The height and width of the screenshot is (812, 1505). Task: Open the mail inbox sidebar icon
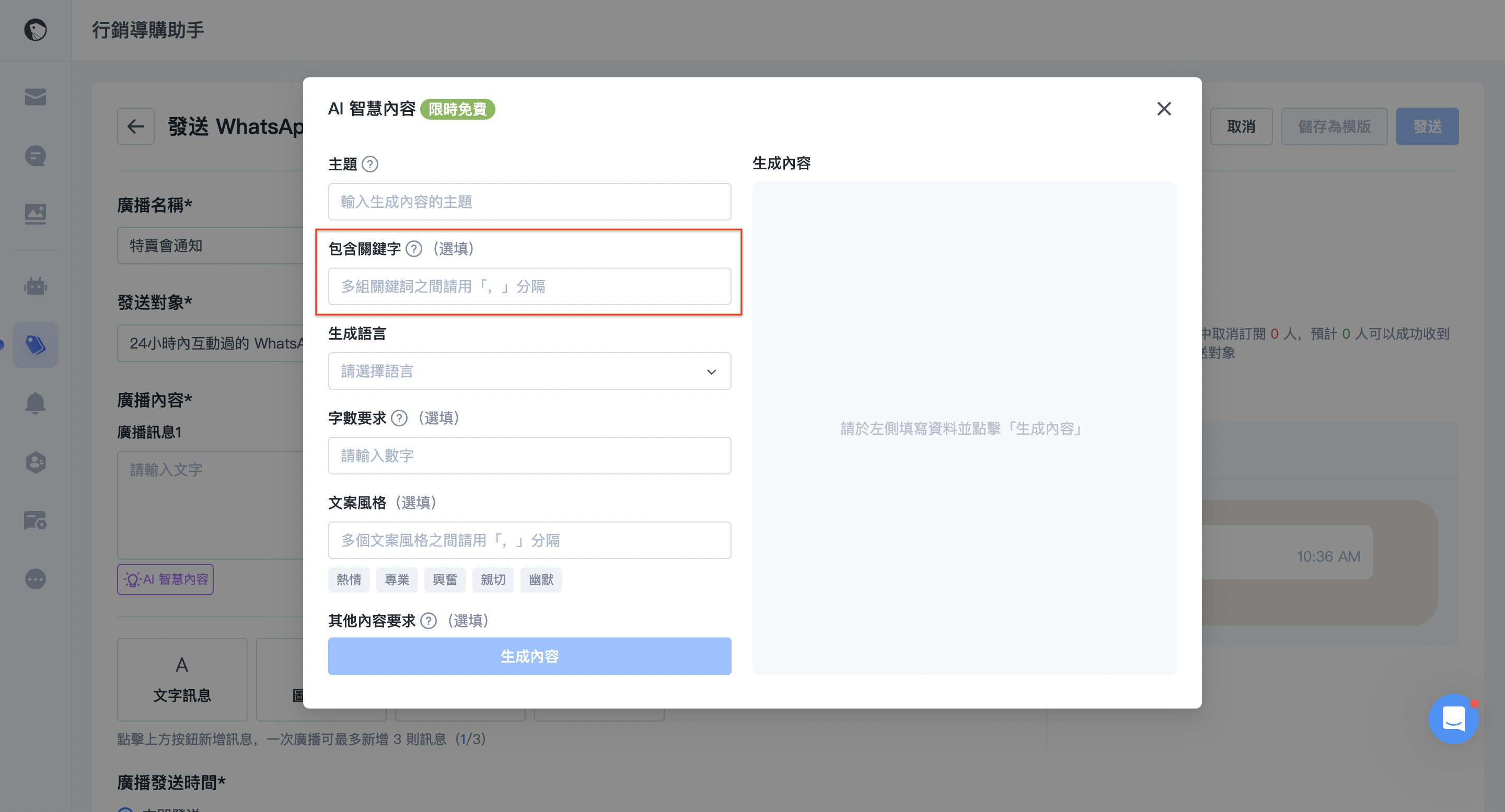click(x=36, y=96)
